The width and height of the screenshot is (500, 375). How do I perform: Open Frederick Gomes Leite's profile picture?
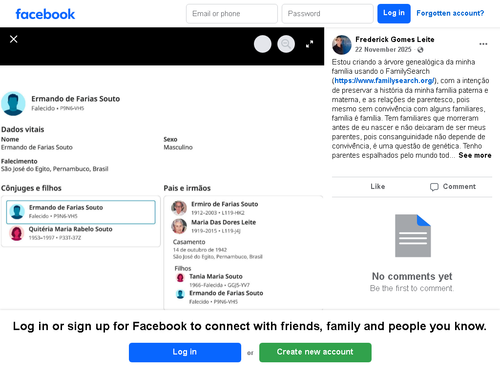click(342, 44)
